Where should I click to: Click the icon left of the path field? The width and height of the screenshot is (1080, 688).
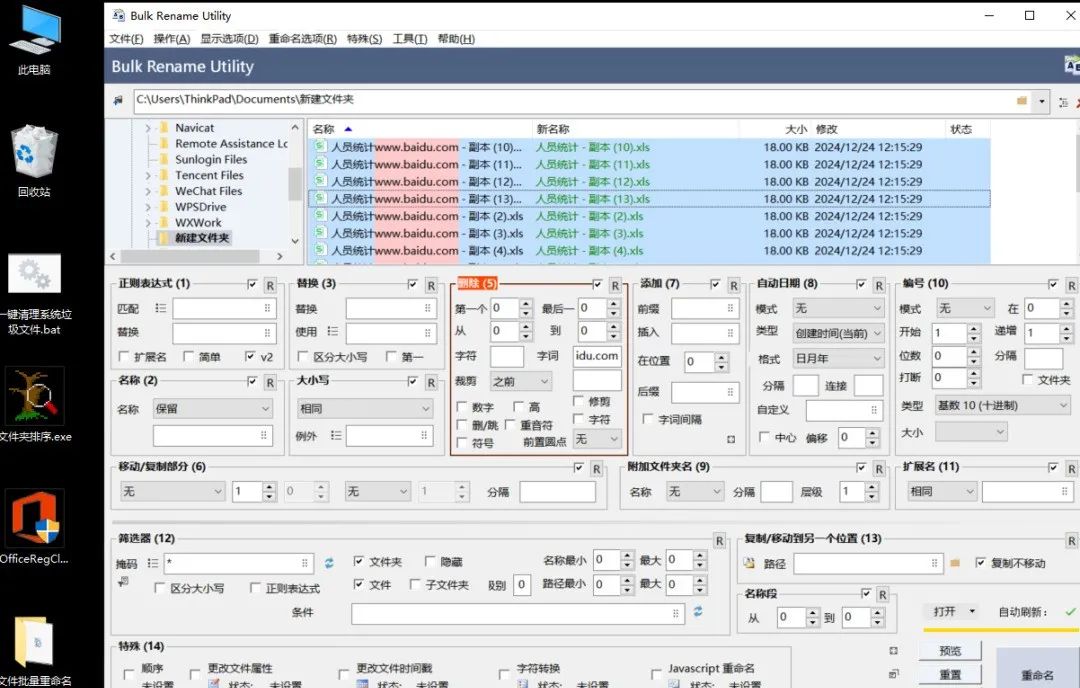(x=118, y=101)
